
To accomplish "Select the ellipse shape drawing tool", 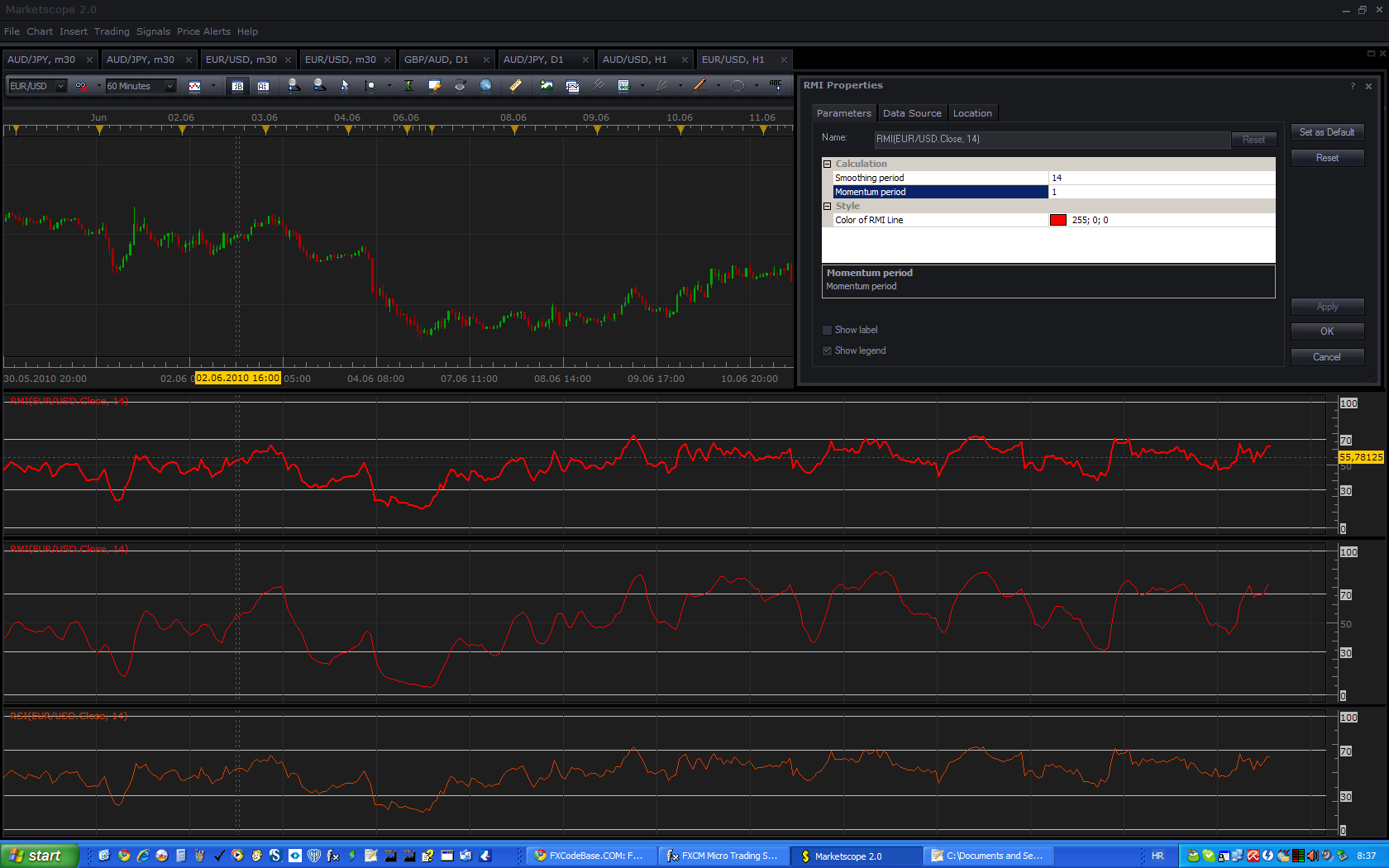I will pos(737,86).
